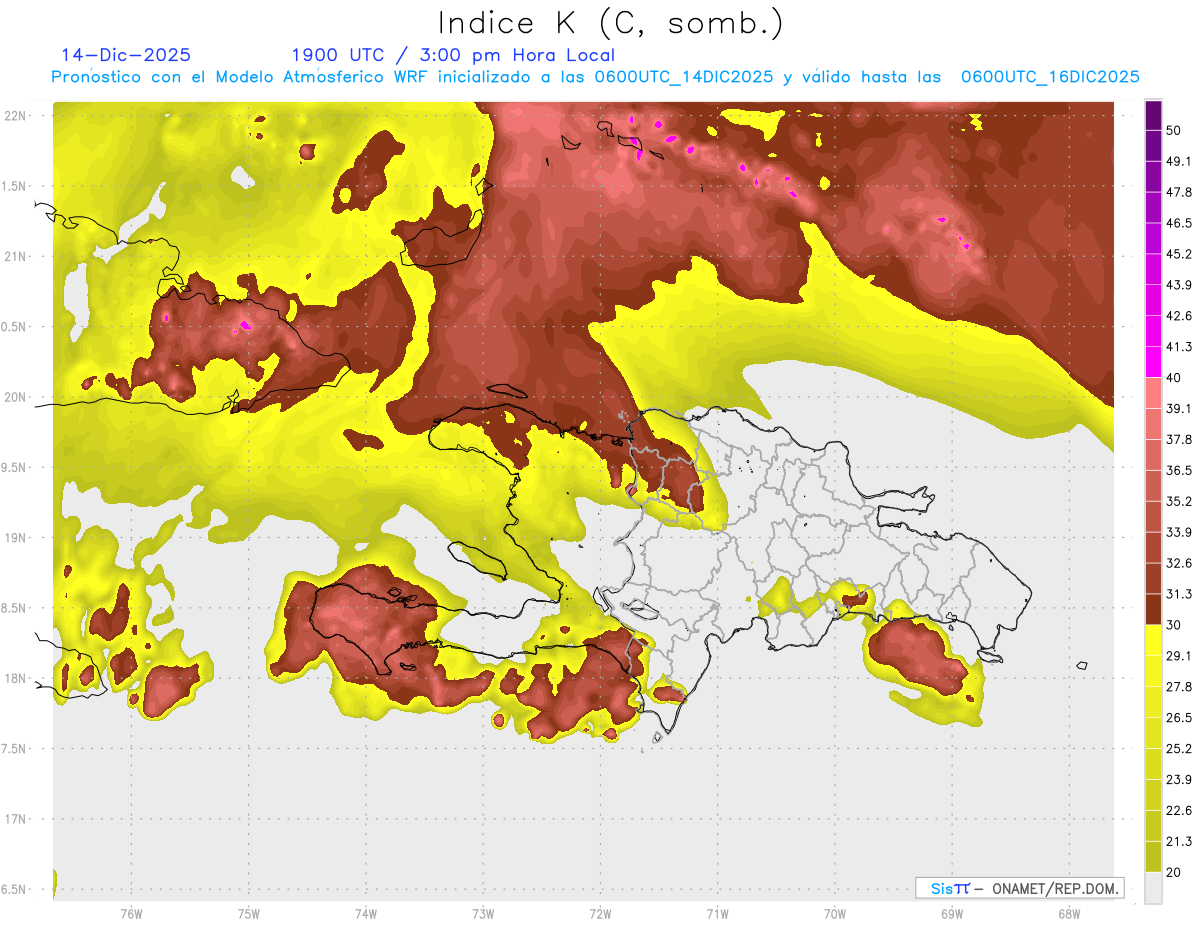Click the 75W longitude label

[x=249, y=913]
